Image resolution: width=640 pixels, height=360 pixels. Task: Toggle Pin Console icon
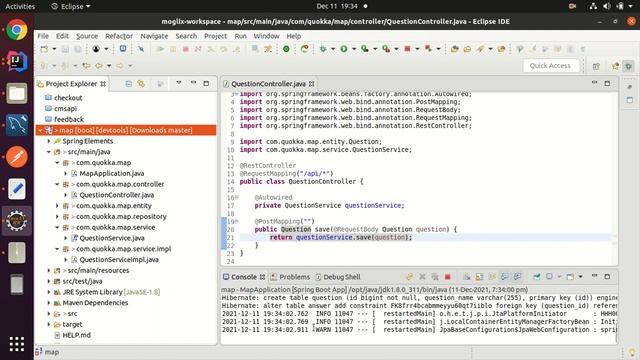tap(536, 277)
